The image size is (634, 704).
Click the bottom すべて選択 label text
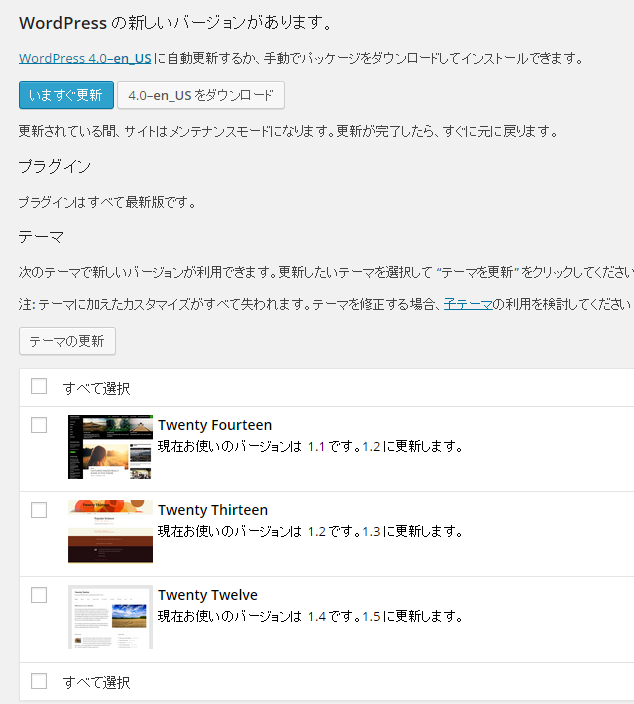coord(97,682)
